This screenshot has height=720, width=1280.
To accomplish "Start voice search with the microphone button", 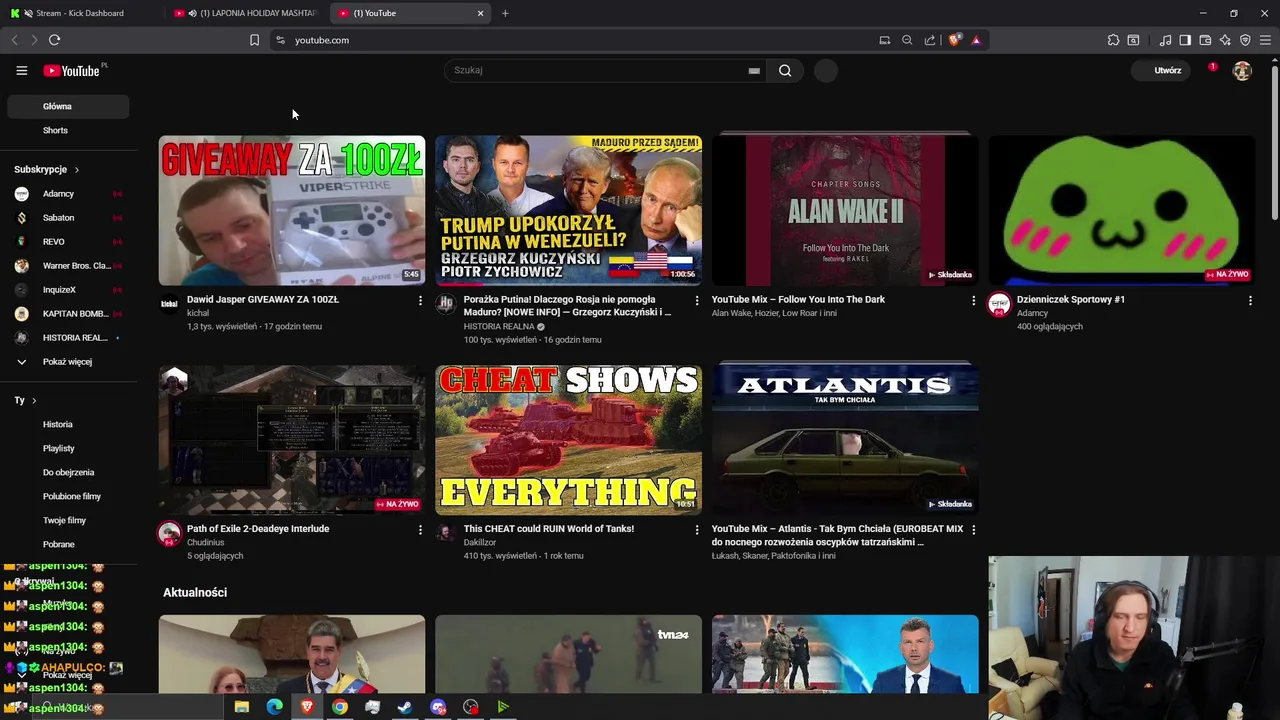I will point(825,70).
